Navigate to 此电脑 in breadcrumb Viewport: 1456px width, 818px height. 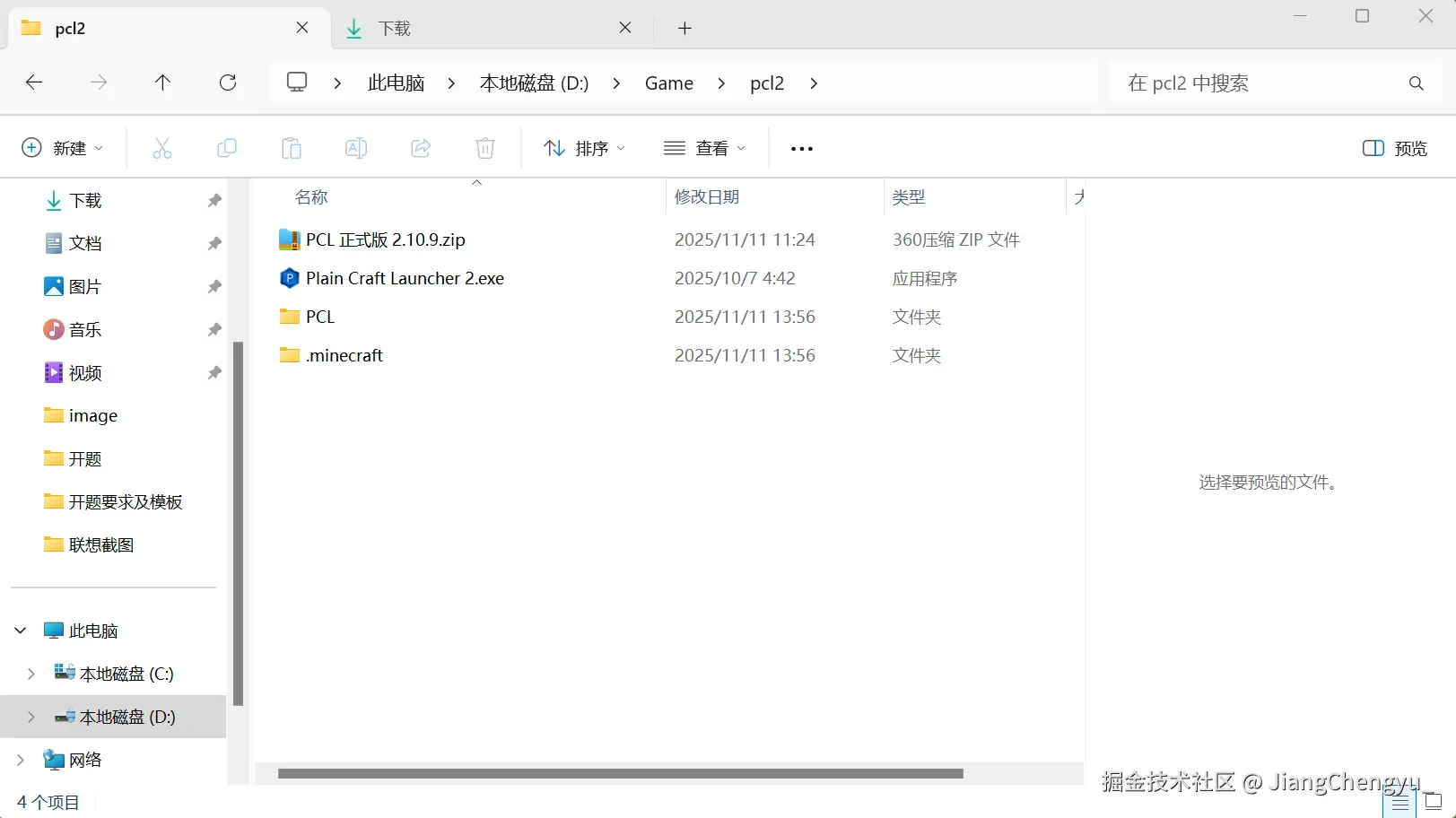coord(396,83)
